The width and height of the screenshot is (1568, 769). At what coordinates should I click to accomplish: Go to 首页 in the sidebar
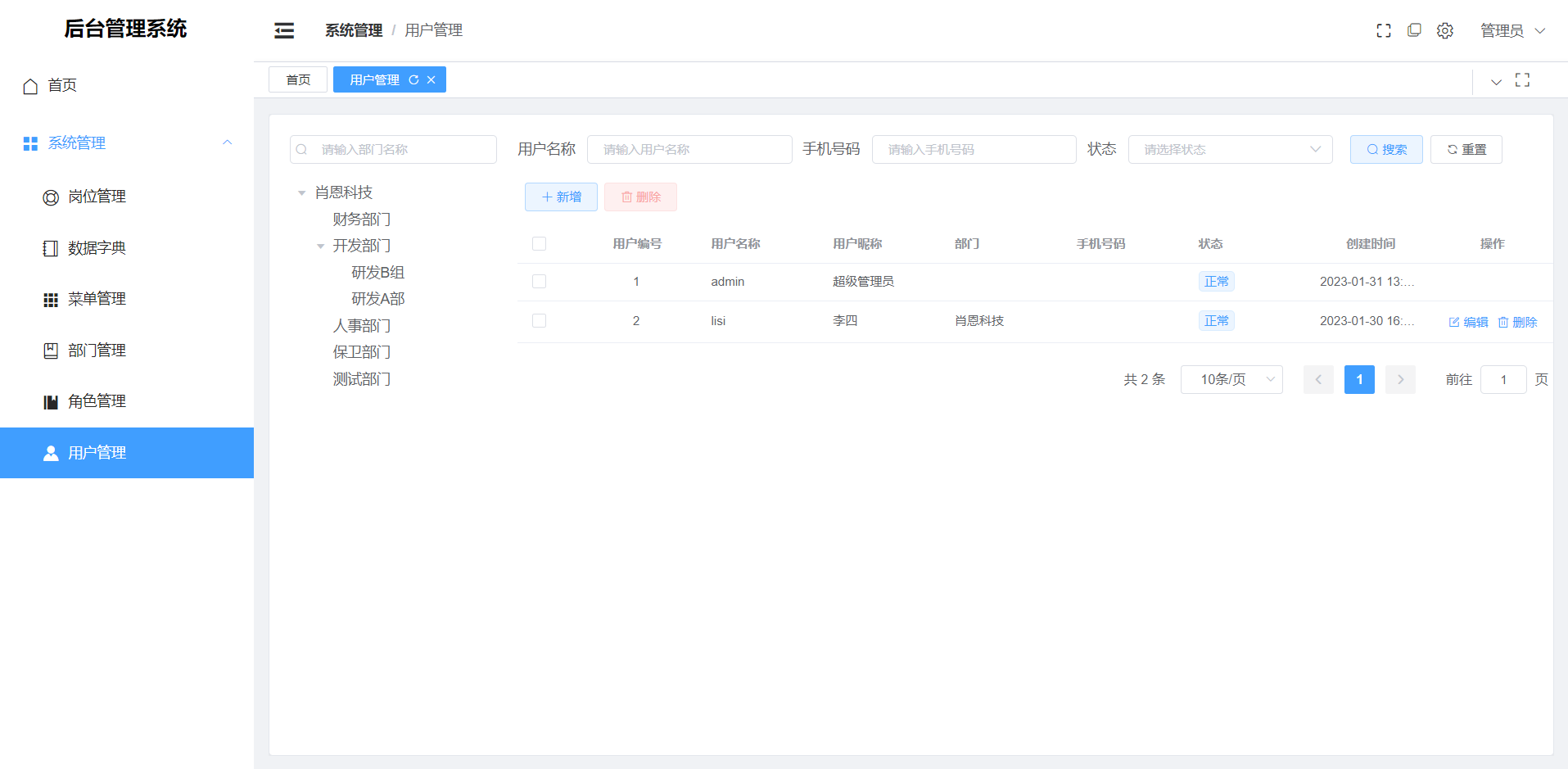(127, 85)
